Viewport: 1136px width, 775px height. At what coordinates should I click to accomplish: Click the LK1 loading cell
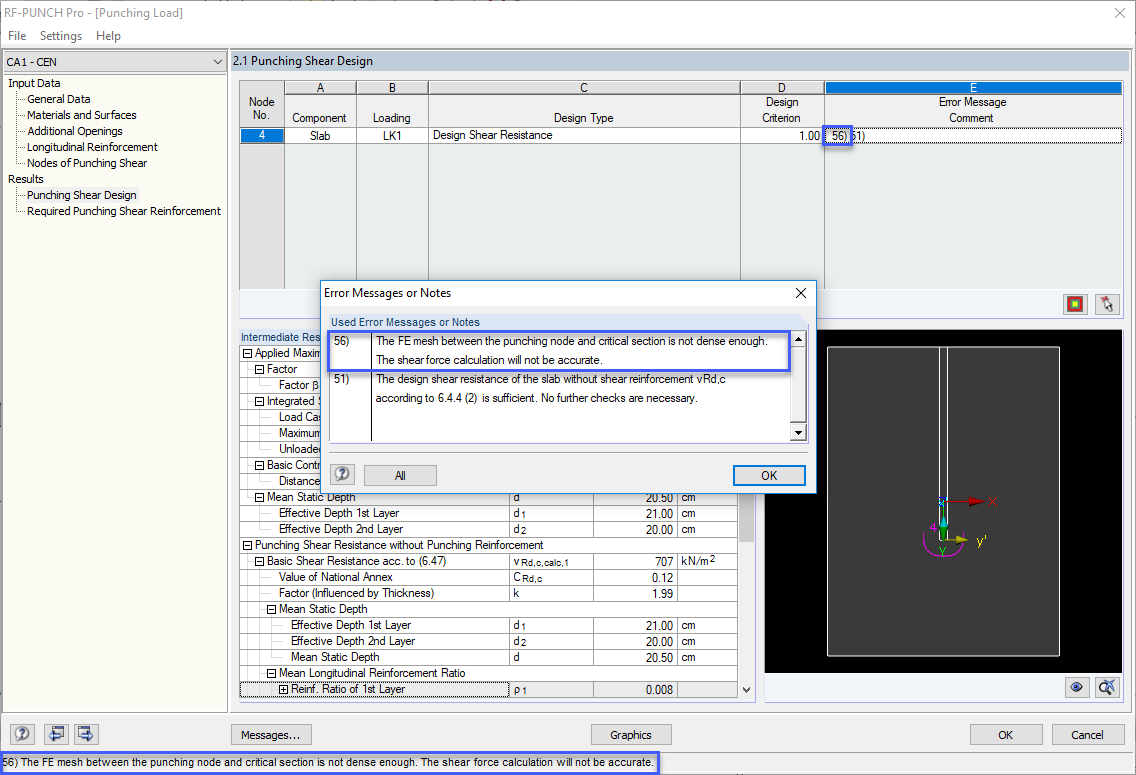coord(392,135)
